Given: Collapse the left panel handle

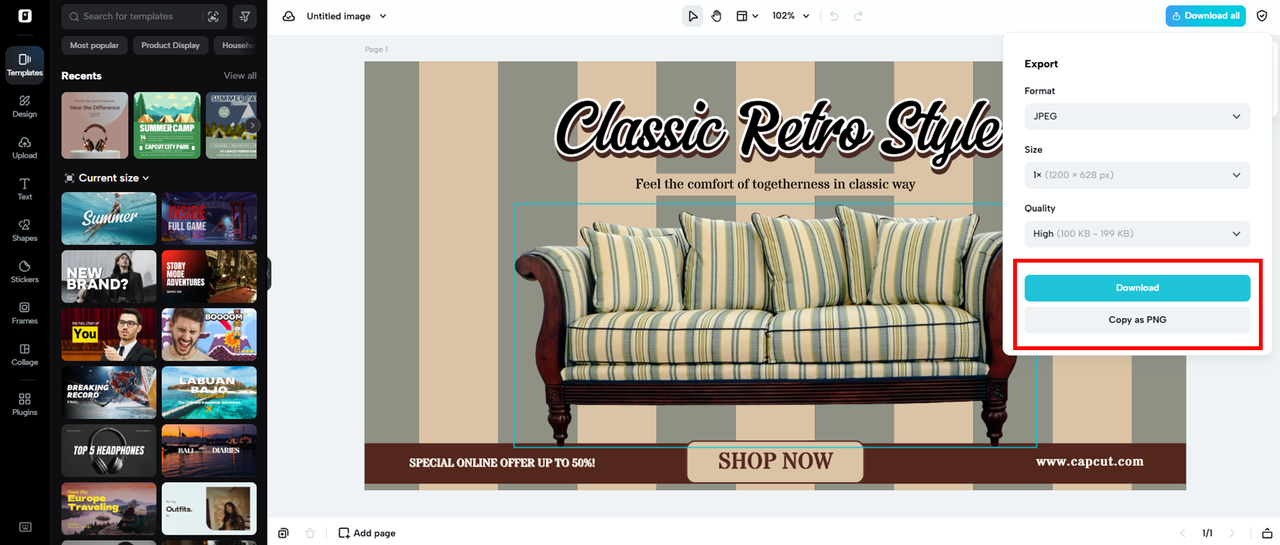Looking at the screenshot, I should [x=269, y=274].
